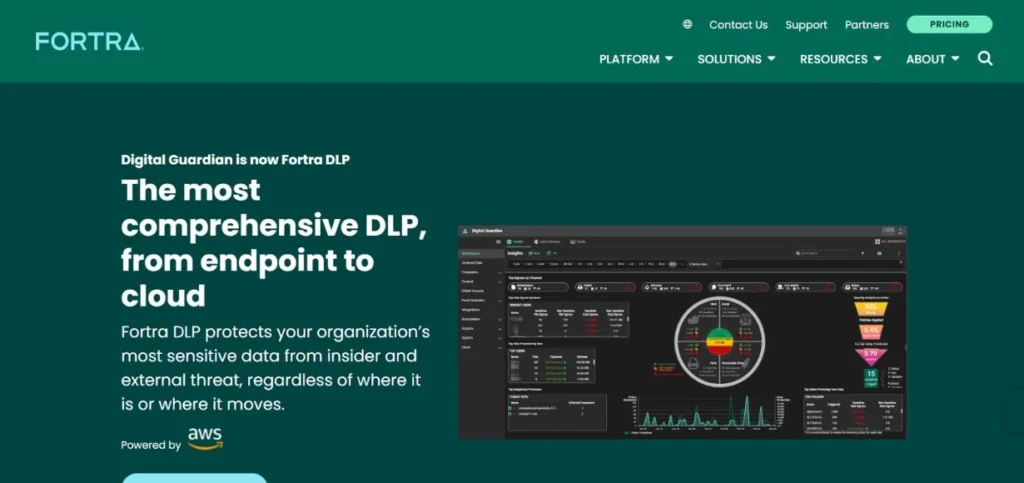The width and height of the screenshot is (1024, 483).
Task: Expand the SOLUTIONS menu
Action: coord(736,59)
